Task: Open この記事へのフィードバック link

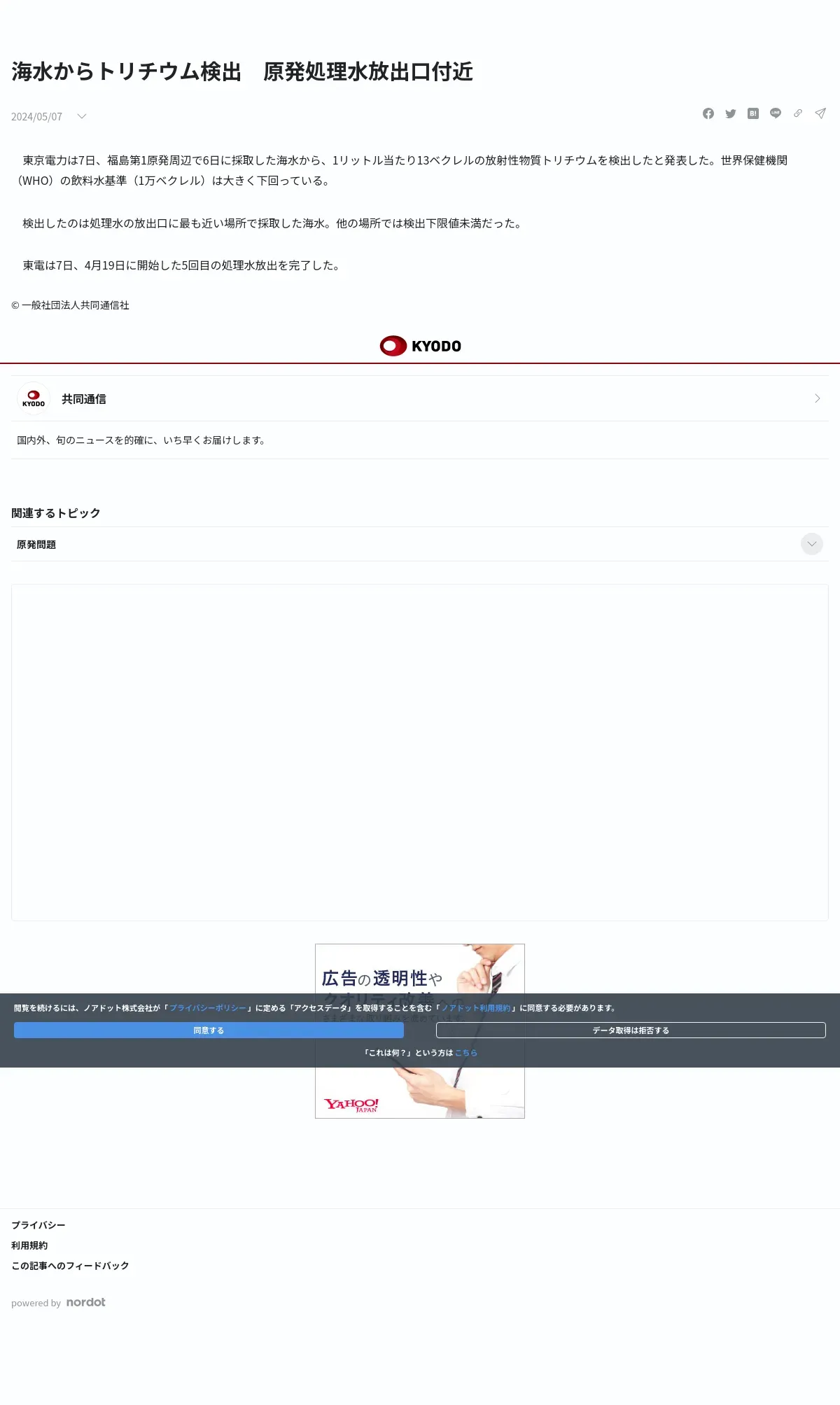Action: 70,1266
